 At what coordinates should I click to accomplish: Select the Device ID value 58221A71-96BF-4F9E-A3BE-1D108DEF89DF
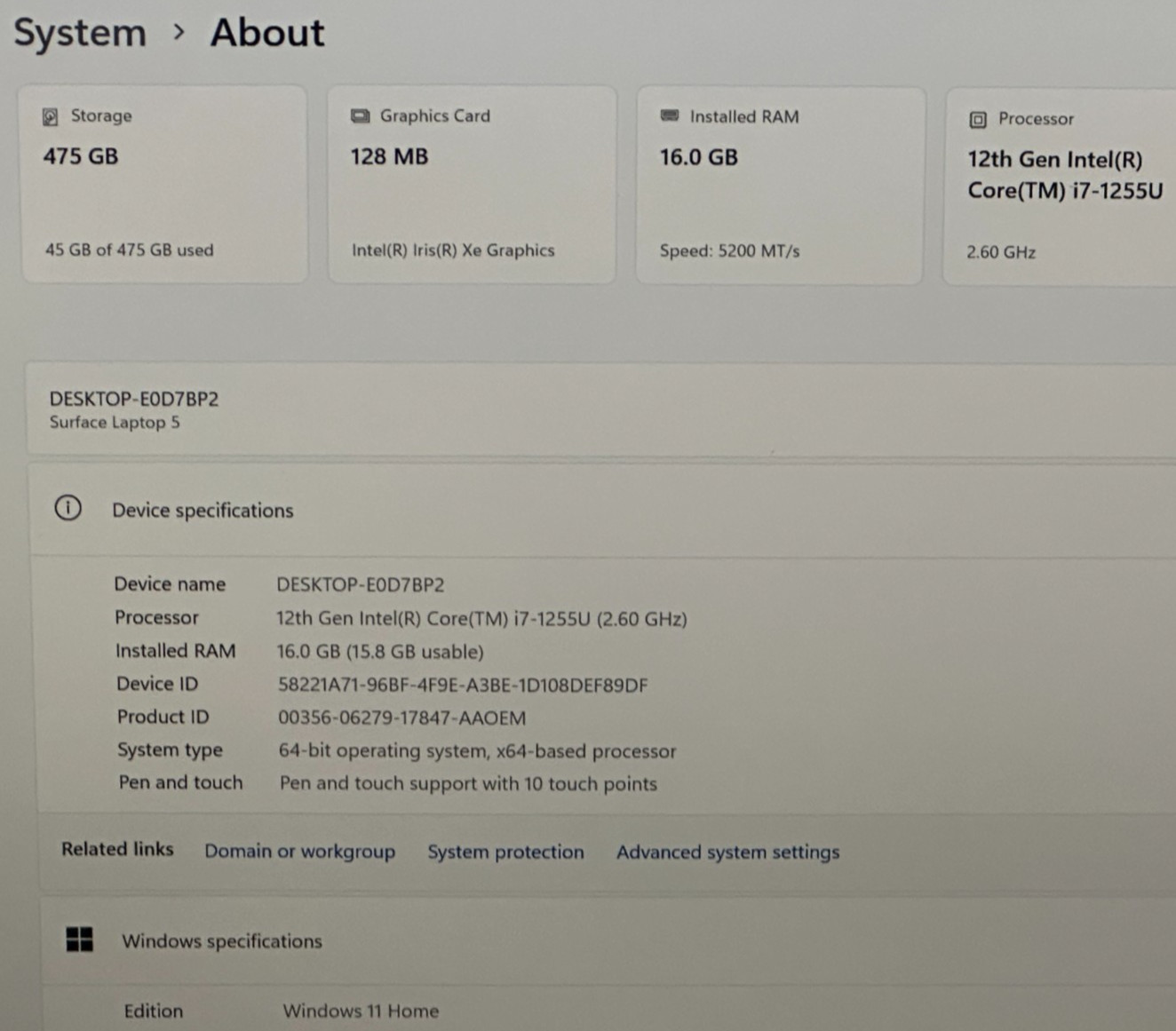pyautogui.click(x=463, y=685)
